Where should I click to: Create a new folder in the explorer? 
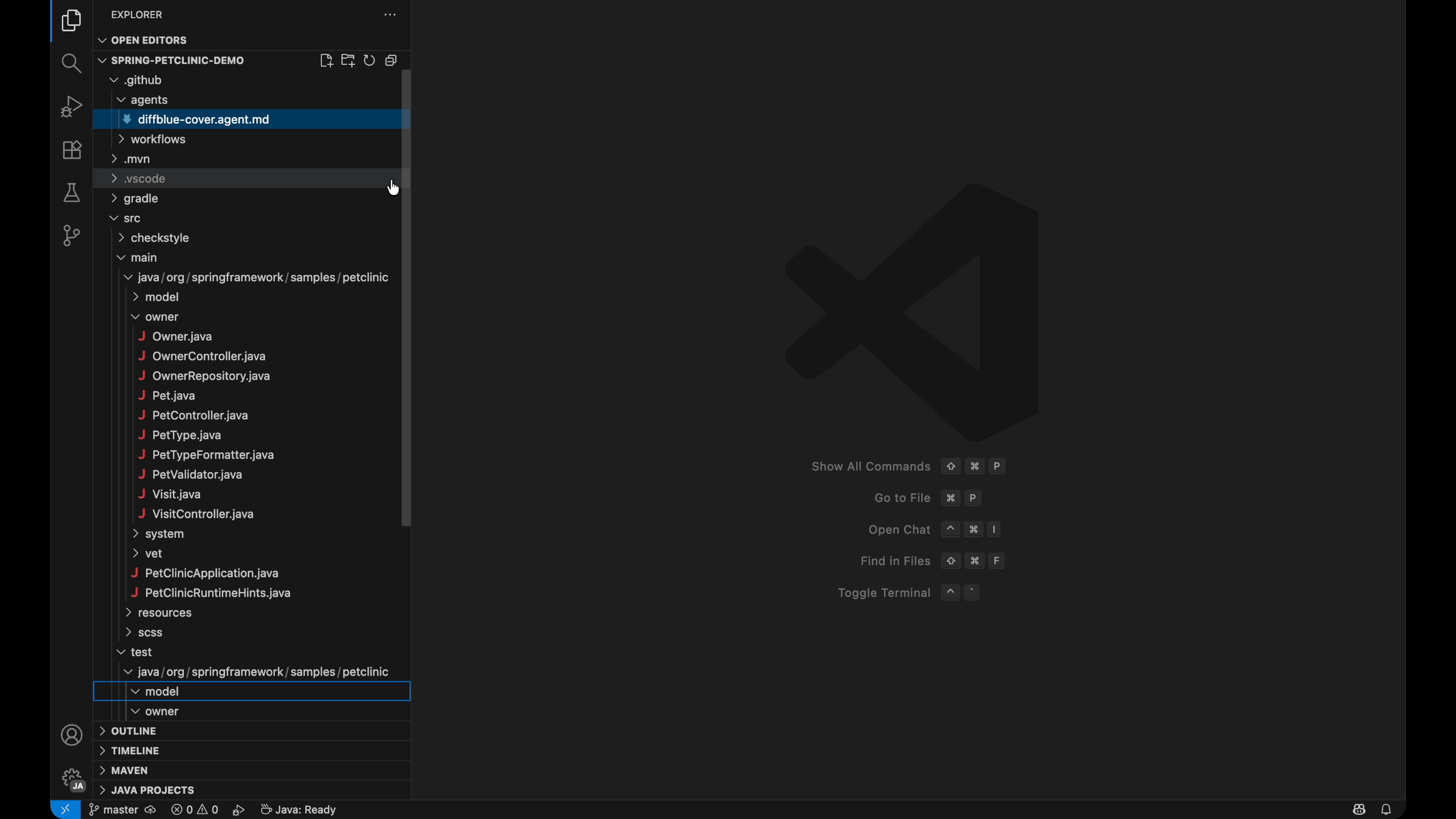[348, 61]
